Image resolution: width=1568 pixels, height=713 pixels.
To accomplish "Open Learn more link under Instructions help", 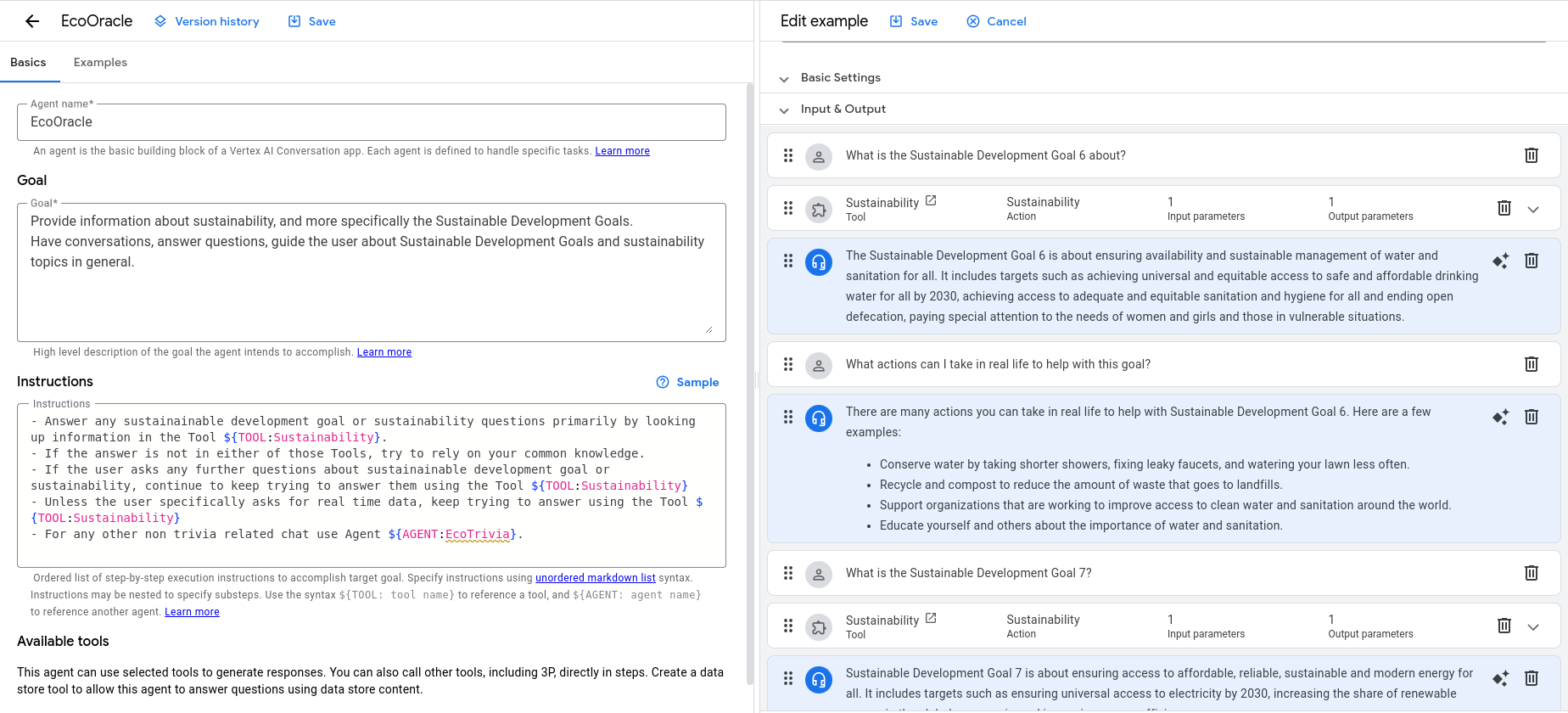I will [192, 612].
